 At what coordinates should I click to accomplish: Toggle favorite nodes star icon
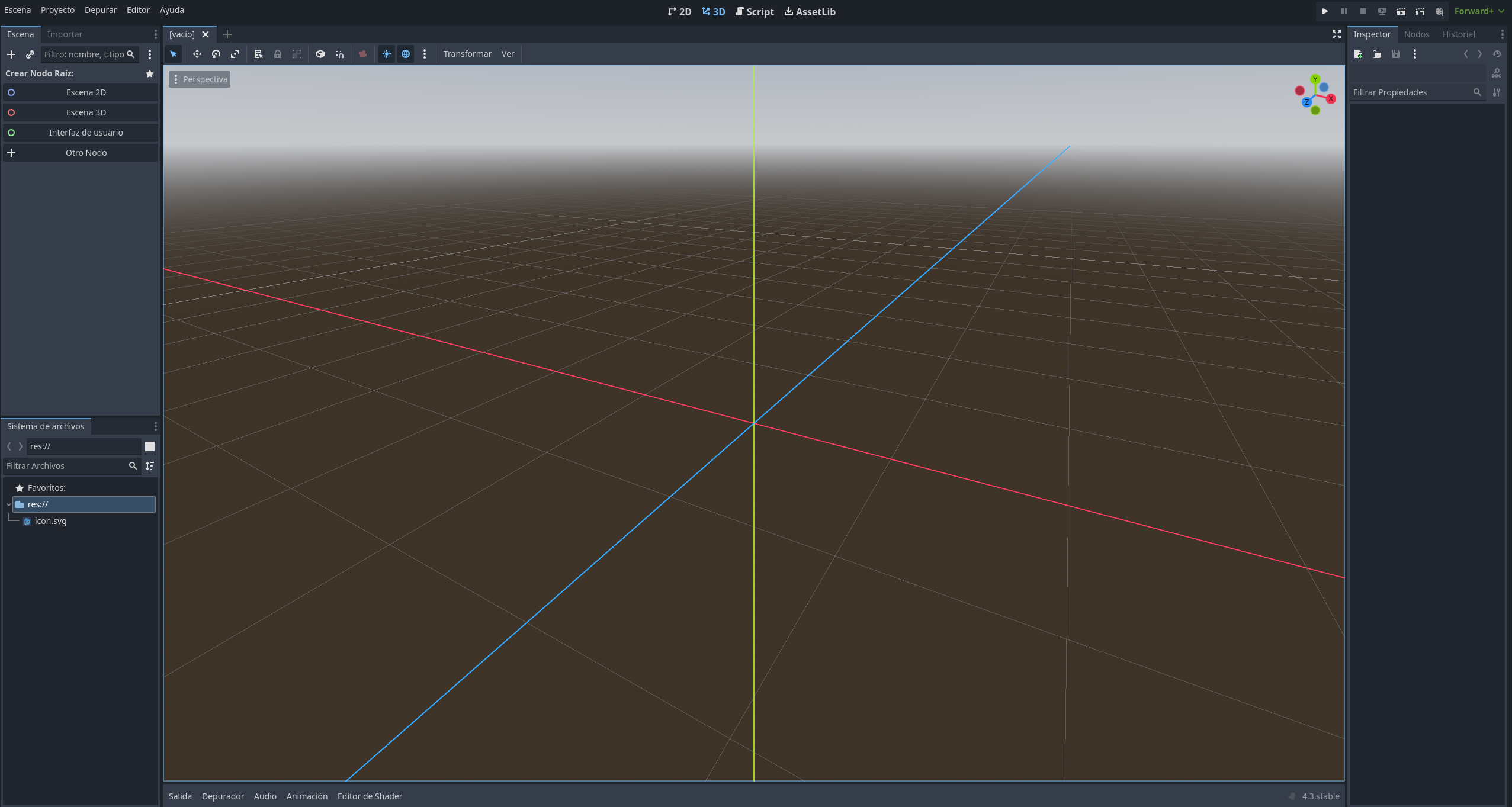(x=150, y=73)
